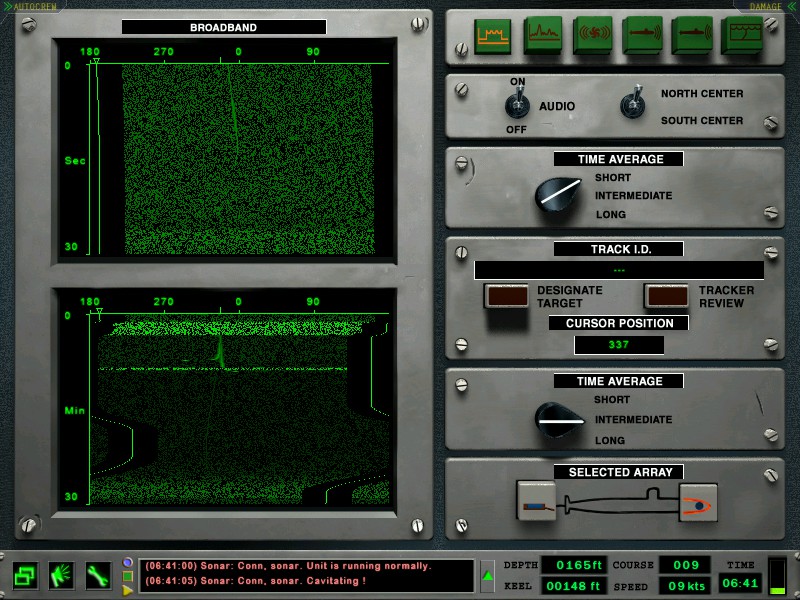Viewport: 800px width, 600px height.
Task: Click the Course readout 009
Action: pos(686,565)
